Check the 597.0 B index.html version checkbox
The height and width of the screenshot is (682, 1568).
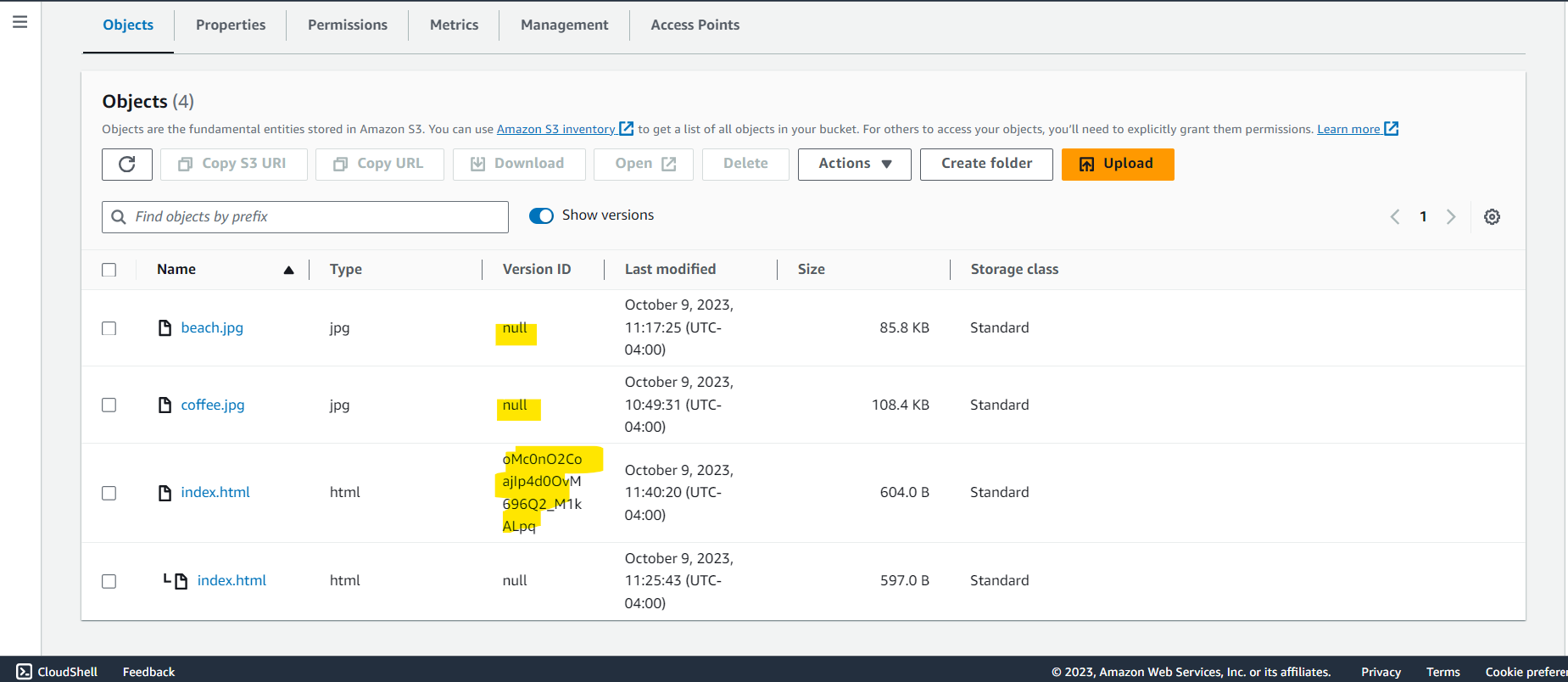(x=109, y=582)
